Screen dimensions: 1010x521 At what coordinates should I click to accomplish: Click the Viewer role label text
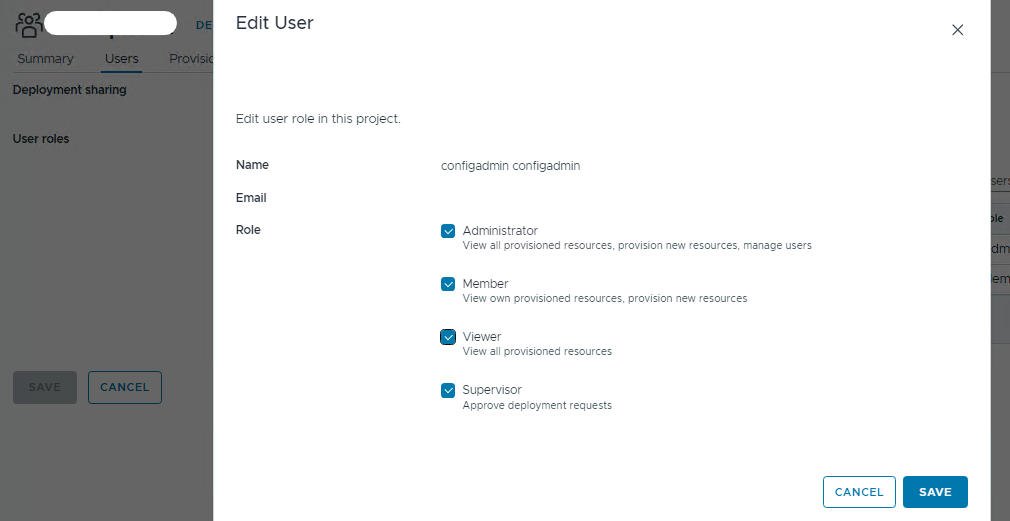click(482, 337)
